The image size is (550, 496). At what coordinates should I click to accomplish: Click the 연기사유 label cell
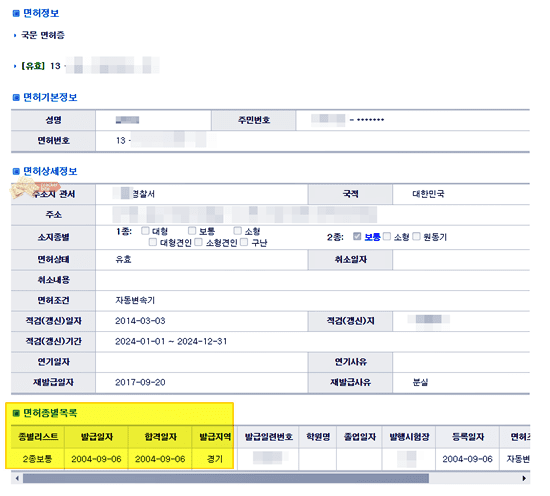coord(350,362)
